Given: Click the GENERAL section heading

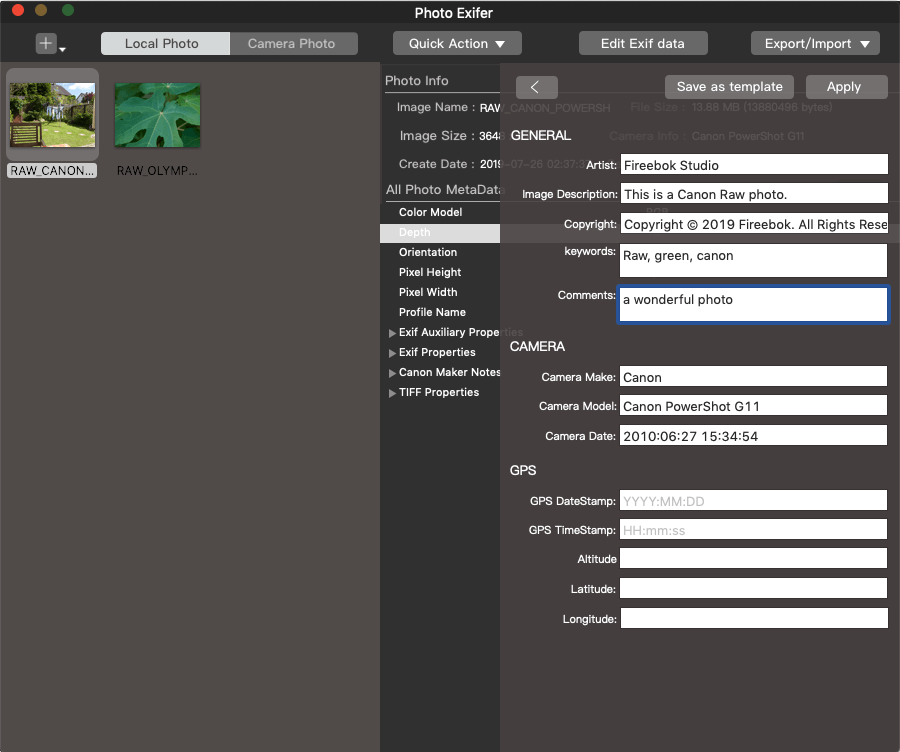Looking at the screenshot, I should click(541, 135).
